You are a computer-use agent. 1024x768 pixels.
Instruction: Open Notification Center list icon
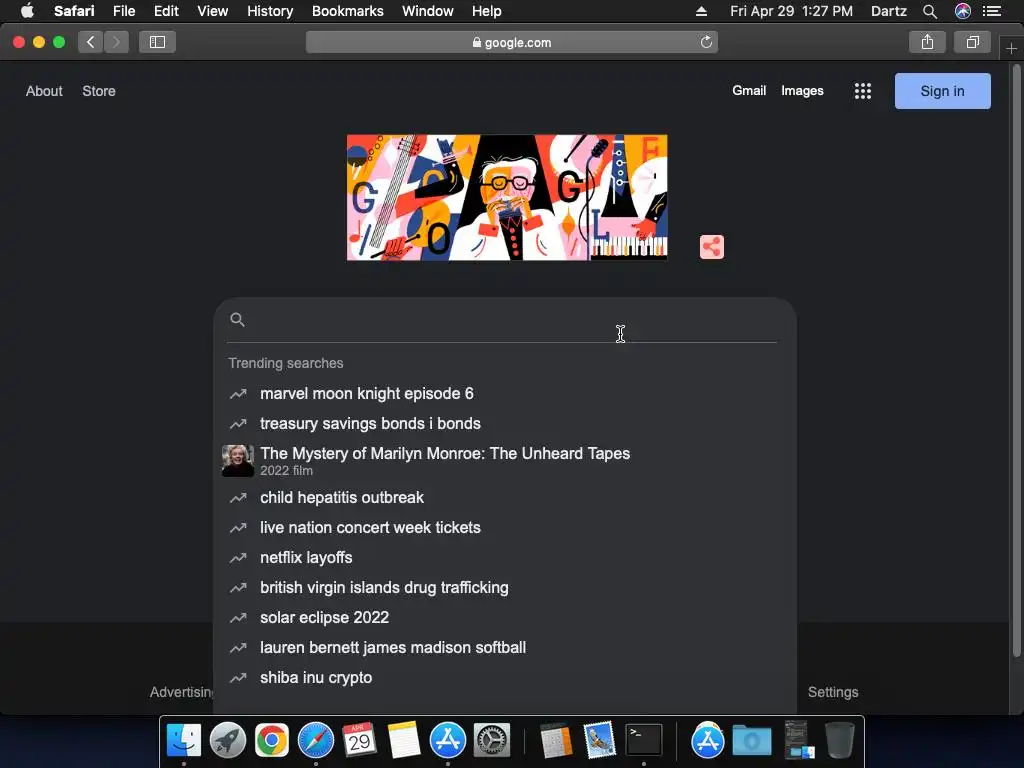(992, 11)
